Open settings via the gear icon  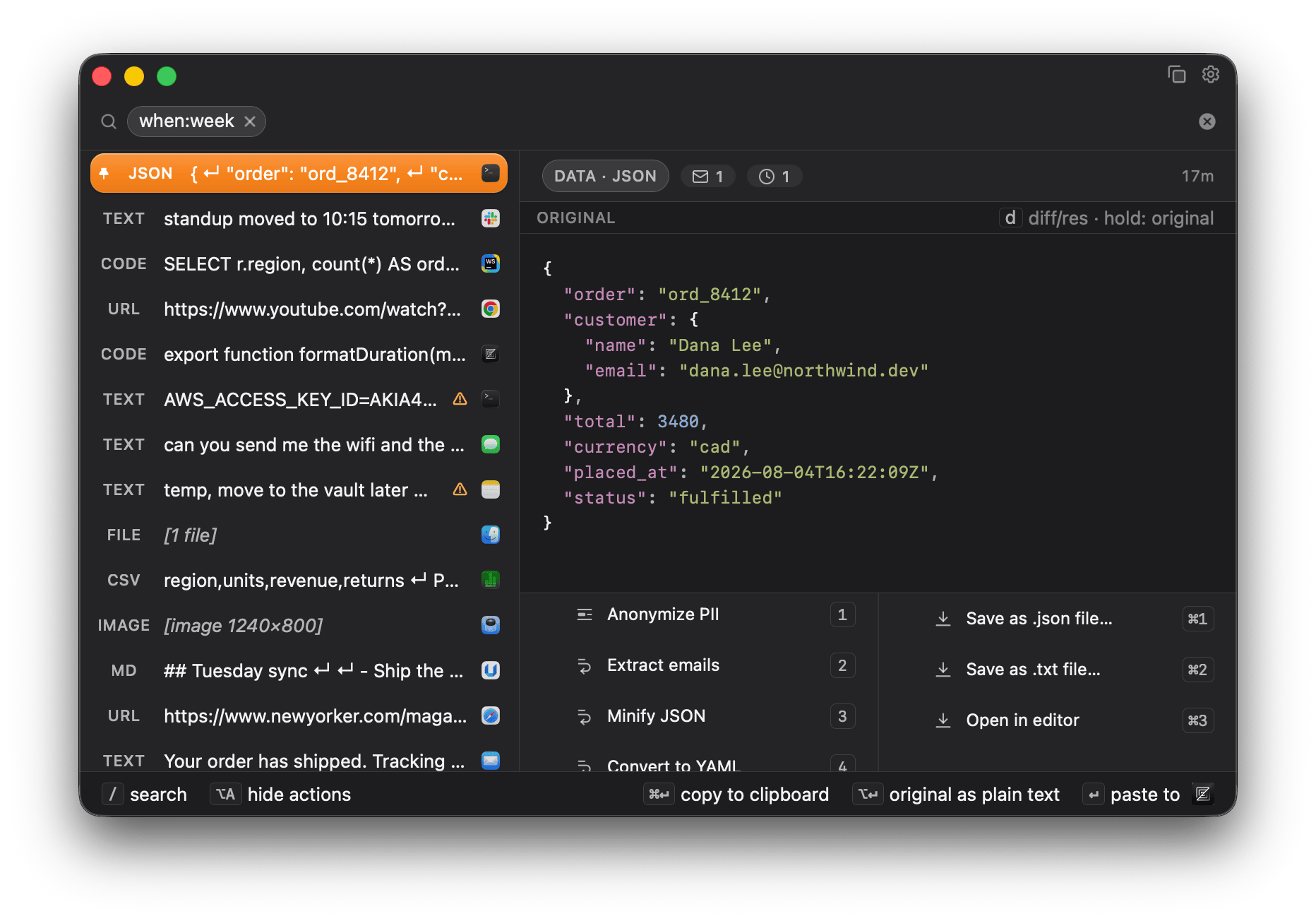[x=1211, y=74]
